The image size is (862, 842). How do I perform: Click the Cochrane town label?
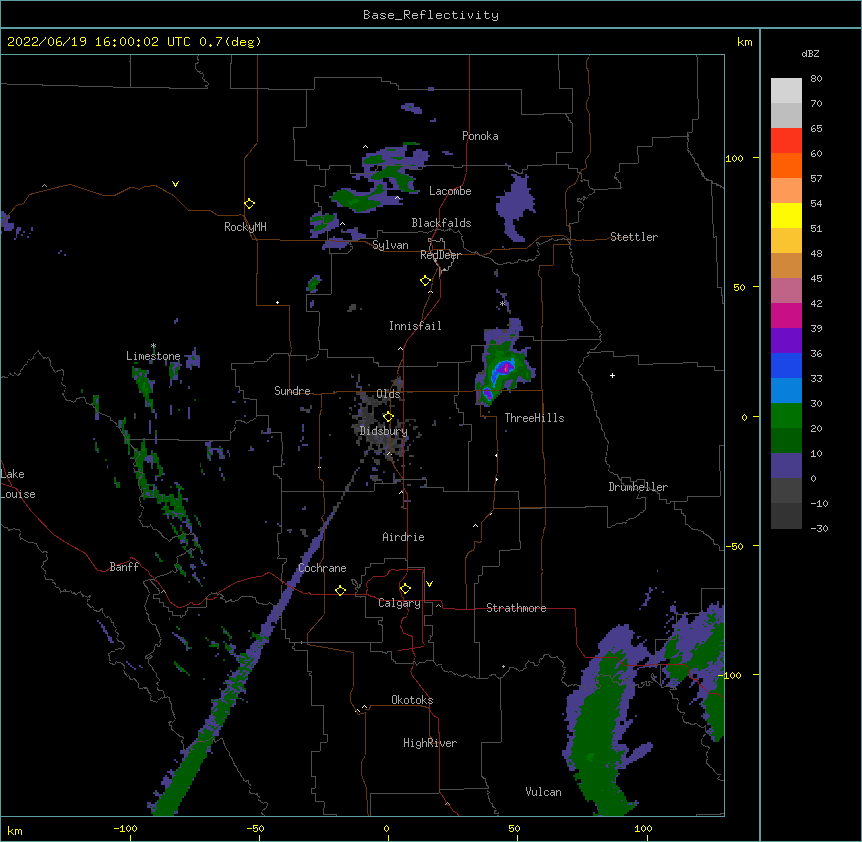322,568
